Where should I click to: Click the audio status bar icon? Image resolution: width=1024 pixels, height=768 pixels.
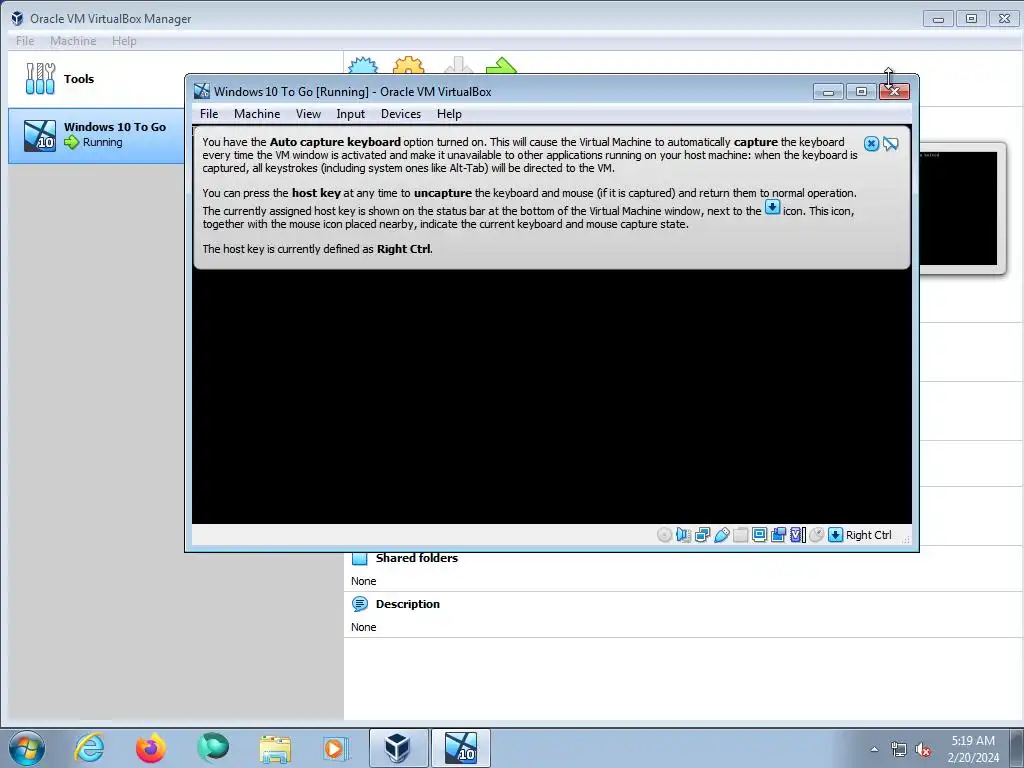pyautogui.click(x=683, y=535)
